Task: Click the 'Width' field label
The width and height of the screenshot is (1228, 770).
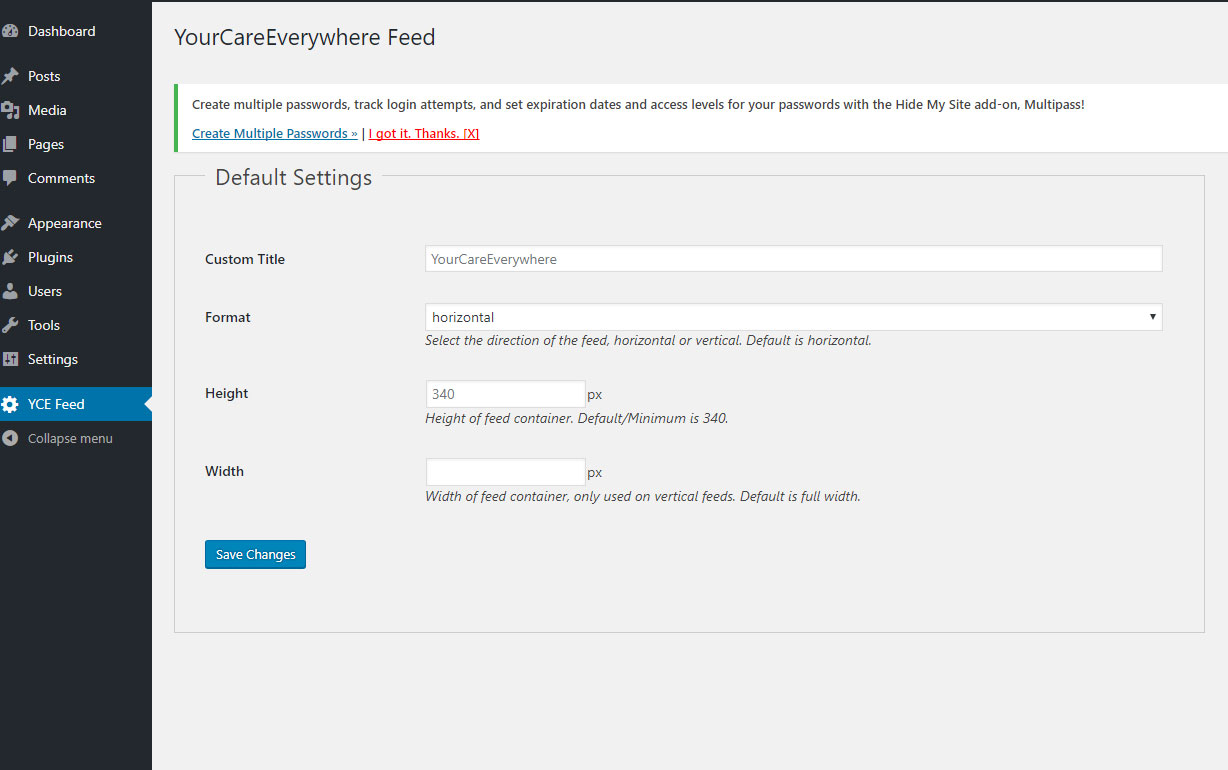Action: [224, 471]
